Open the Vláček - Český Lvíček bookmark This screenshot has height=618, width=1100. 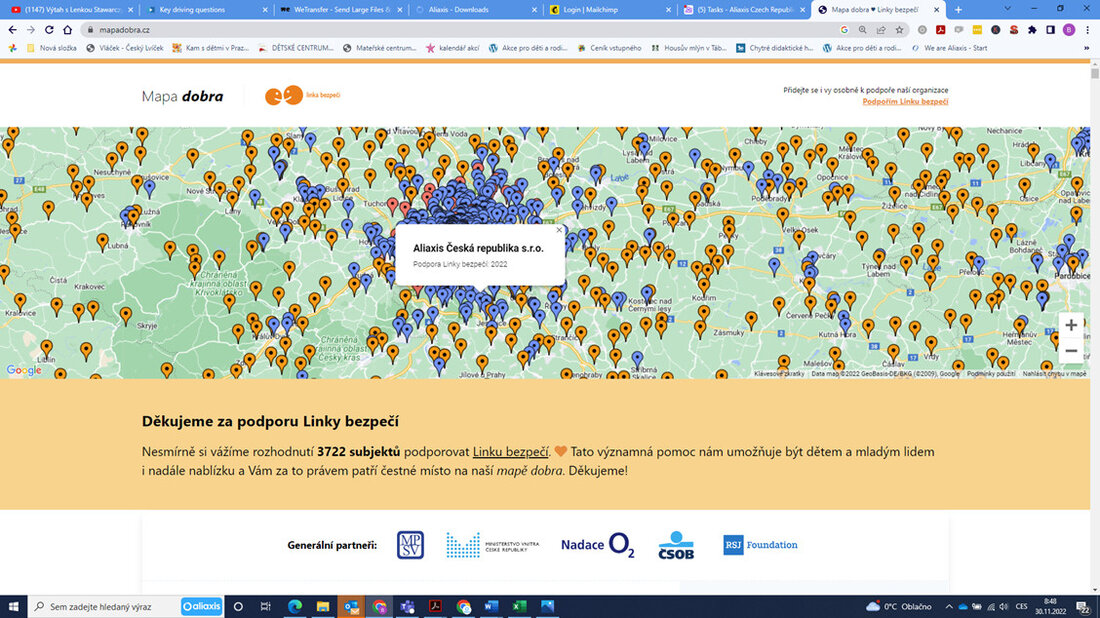point(125,48)
